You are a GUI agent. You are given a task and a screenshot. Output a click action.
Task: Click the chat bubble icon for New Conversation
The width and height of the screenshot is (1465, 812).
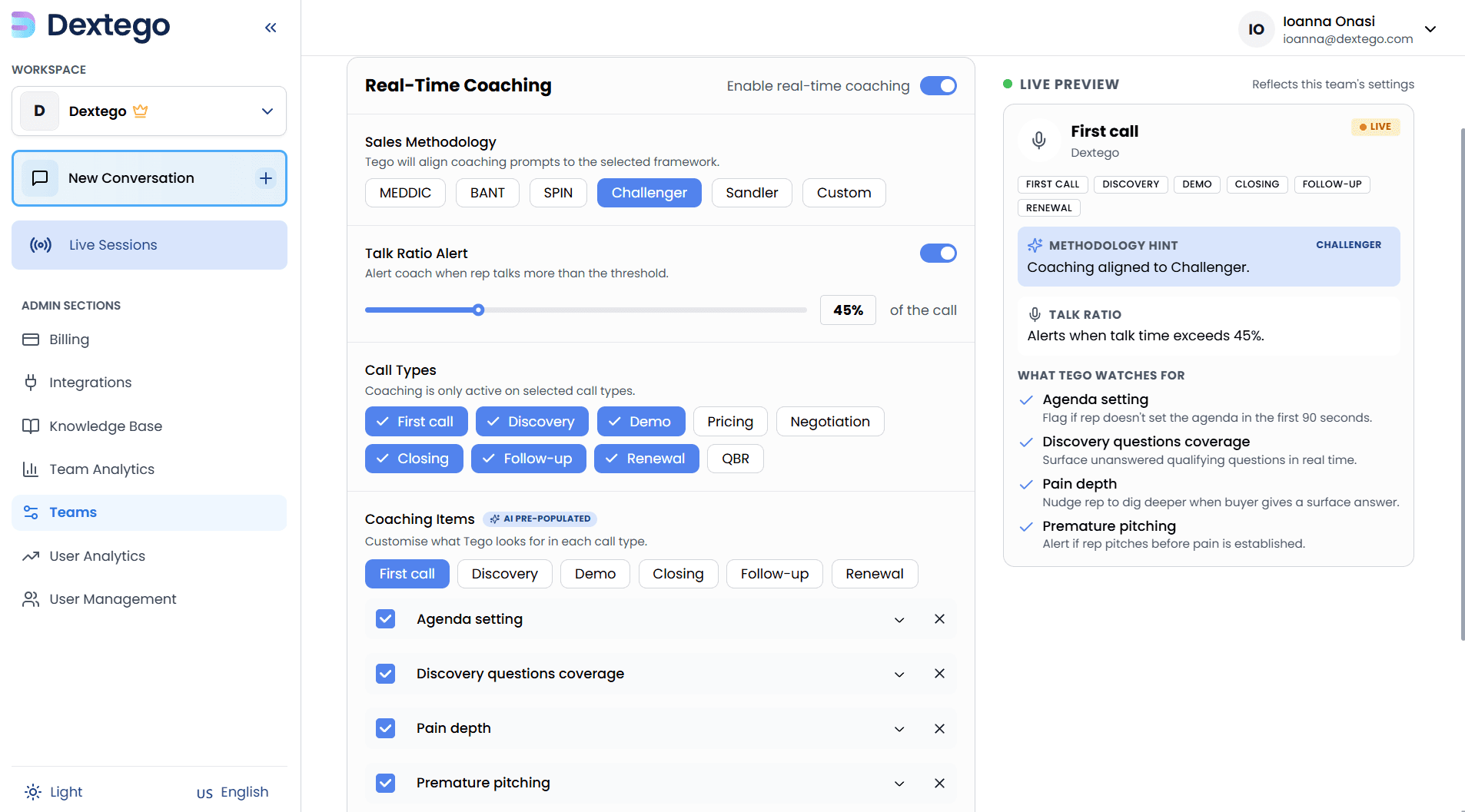coord(40,178)
